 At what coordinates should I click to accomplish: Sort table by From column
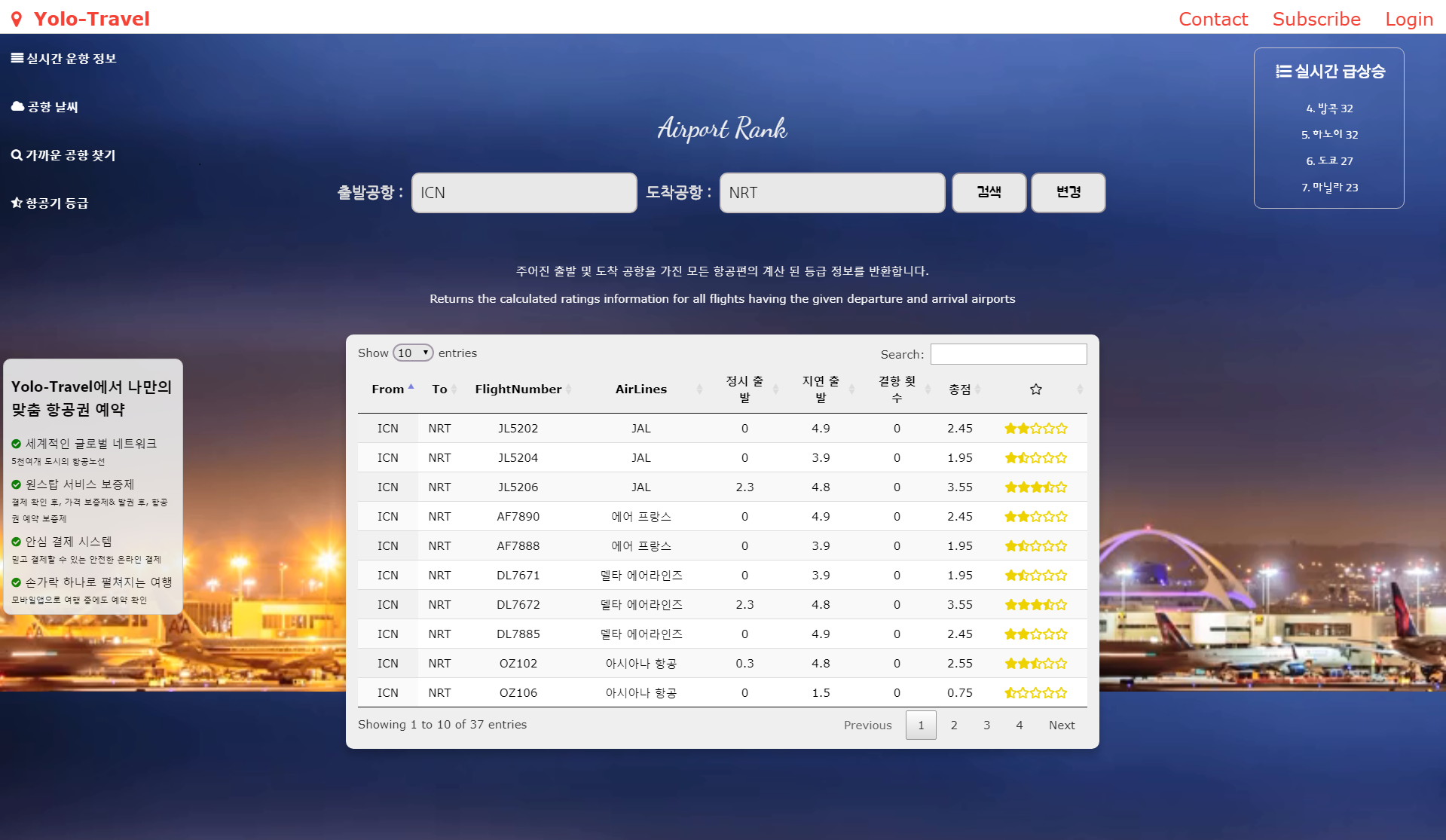click(x=387, y=389)
